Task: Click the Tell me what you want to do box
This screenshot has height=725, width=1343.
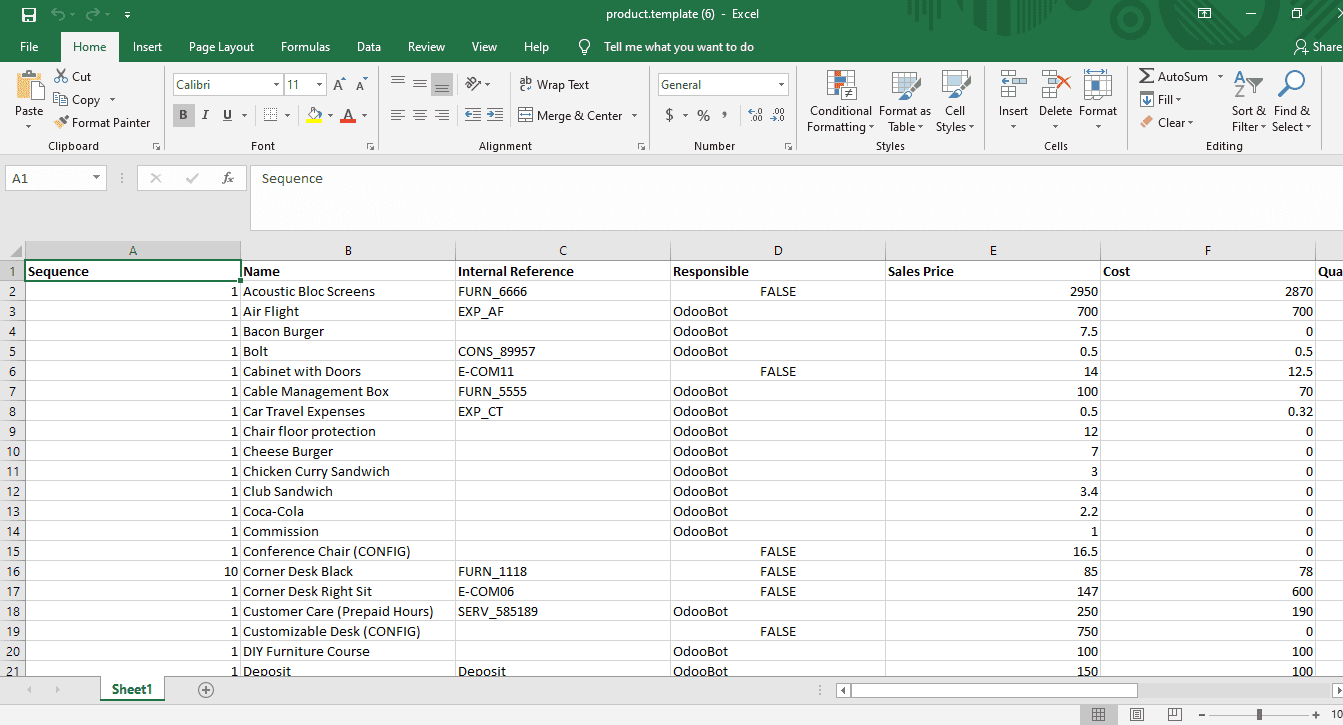Action: pyautogui.click(x=678, y=47)
